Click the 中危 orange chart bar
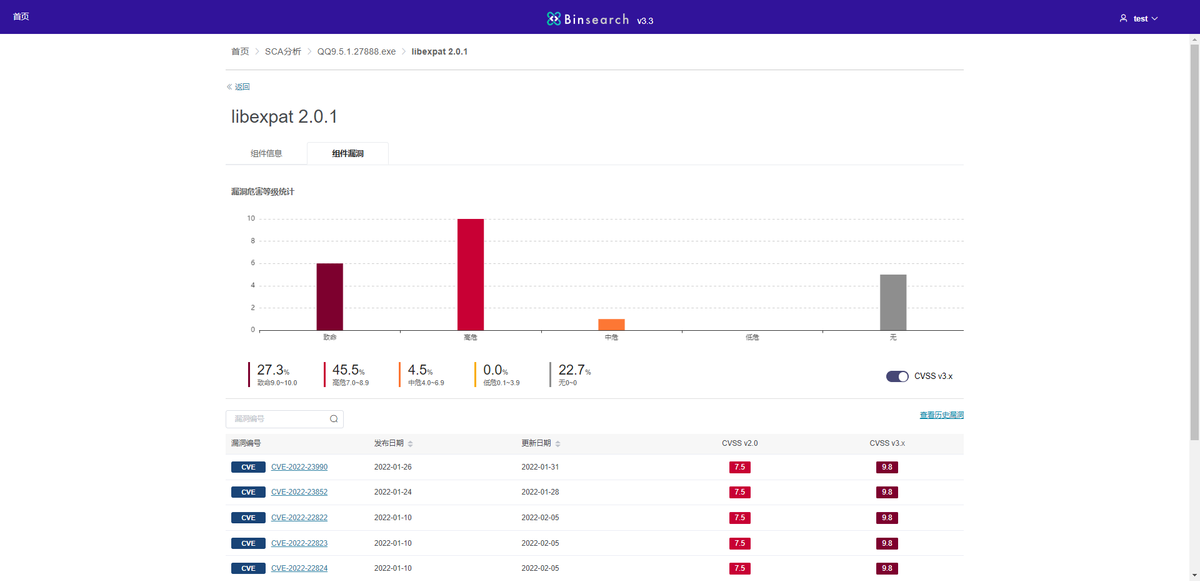The height and width of the screenshot is (581, 1200). (x=612, y=325)
